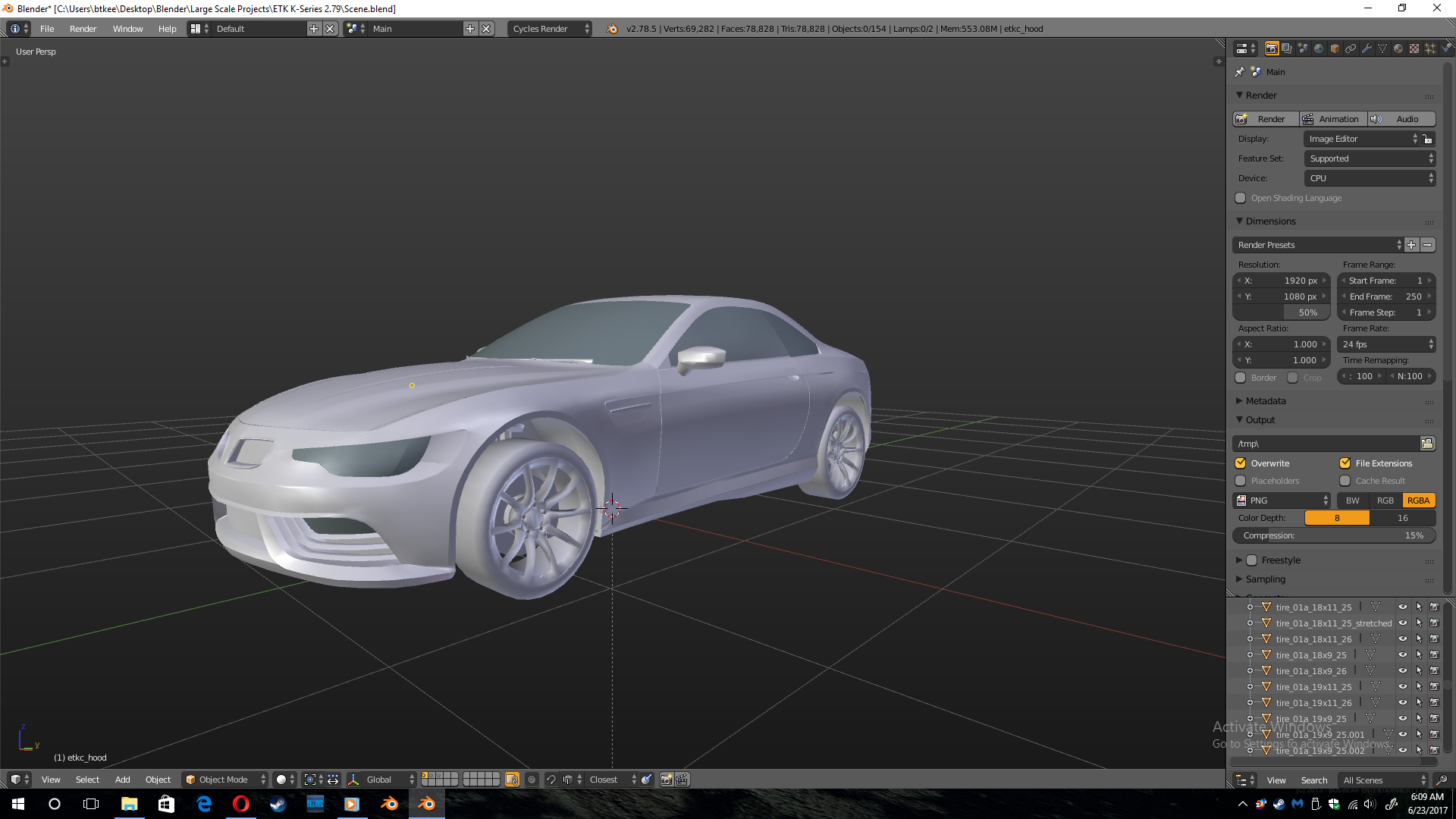Hide tire_01a_18x9_25 with its eye icon
The width and height of the screenshot is (1456, 819).
(x=1402, y=655)
